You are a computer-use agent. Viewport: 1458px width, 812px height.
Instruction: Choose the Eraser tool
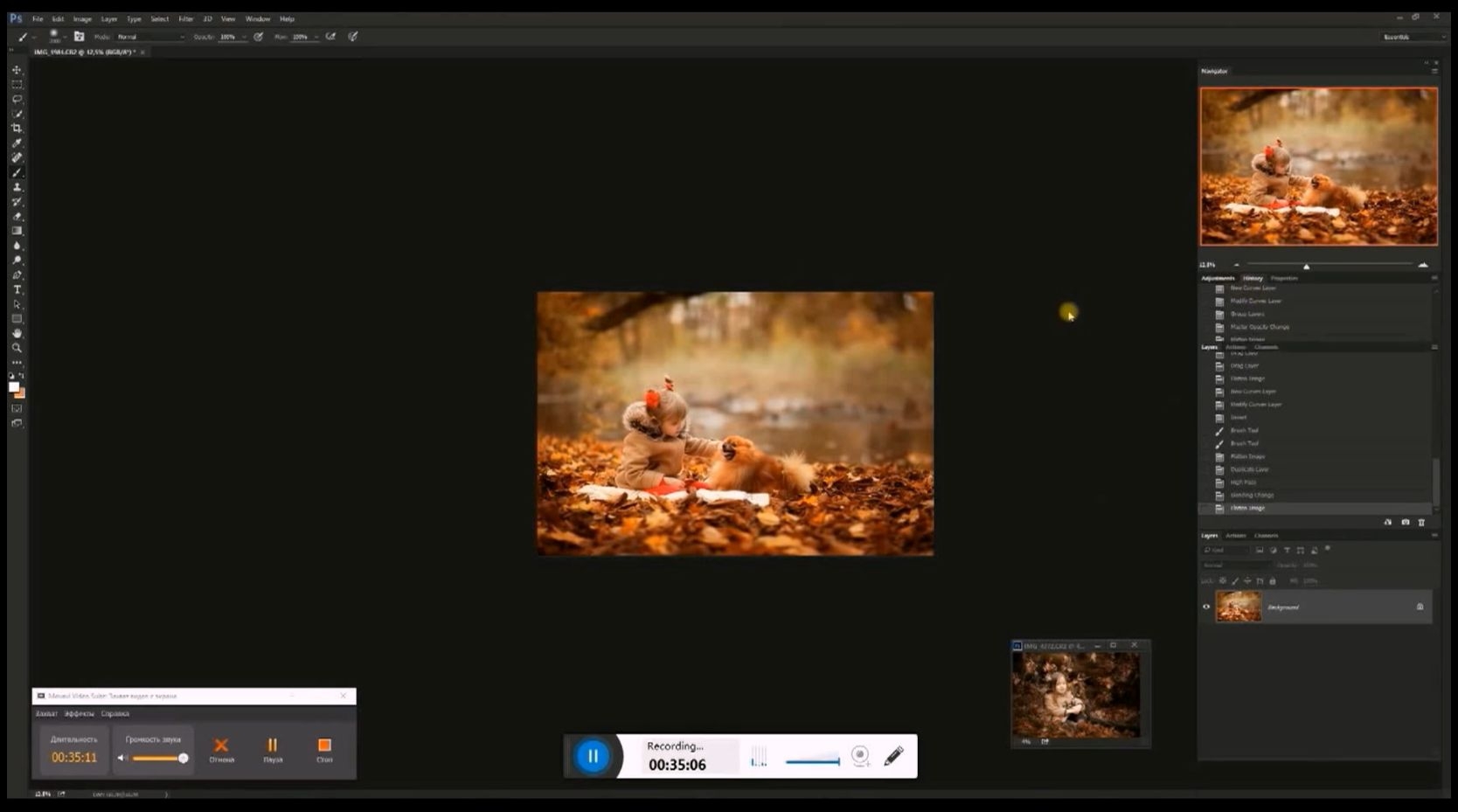point(17,217)
